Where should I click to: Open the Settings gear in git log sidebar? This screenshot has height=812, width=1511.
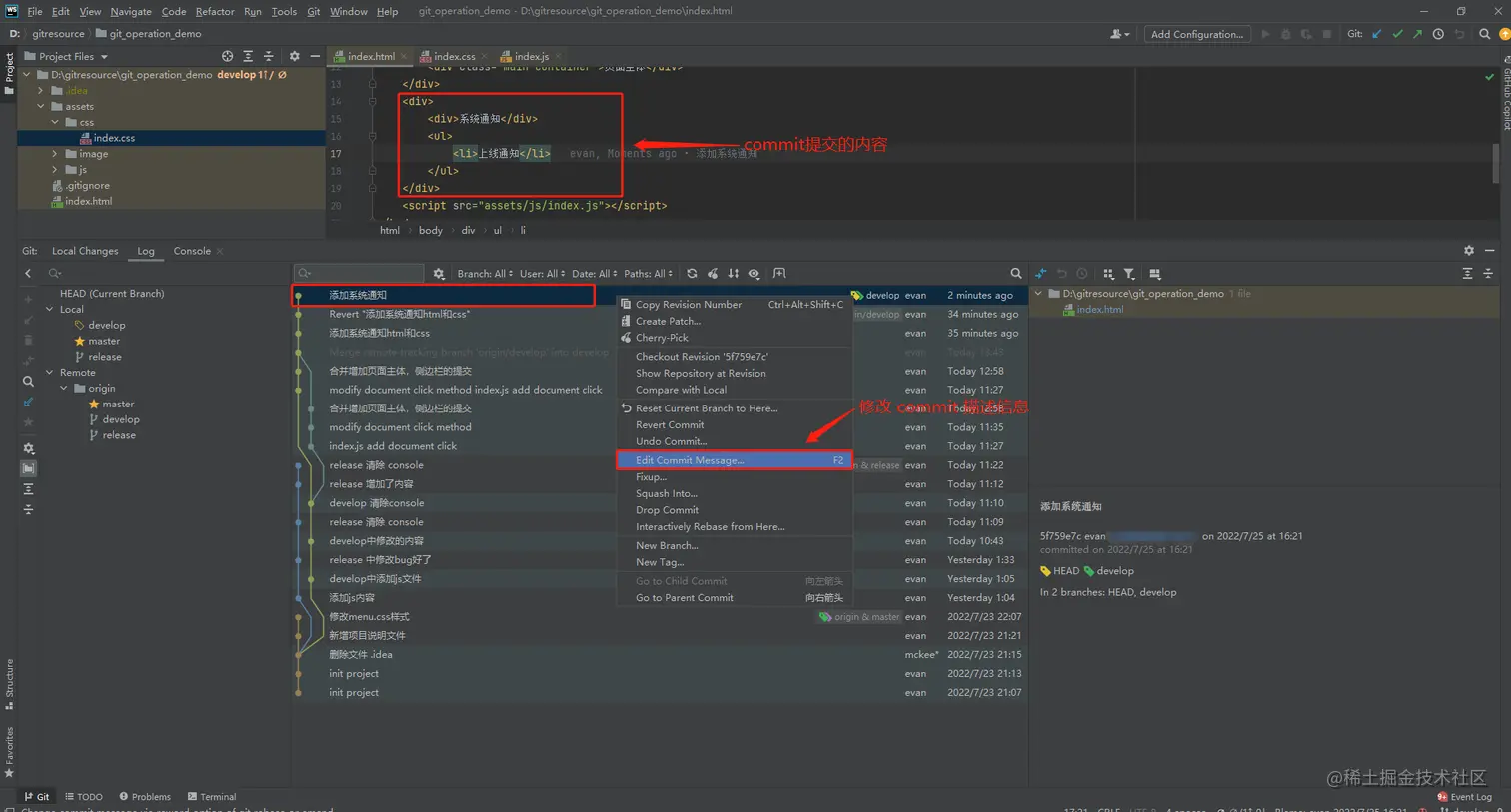click(x=28, y=449)
